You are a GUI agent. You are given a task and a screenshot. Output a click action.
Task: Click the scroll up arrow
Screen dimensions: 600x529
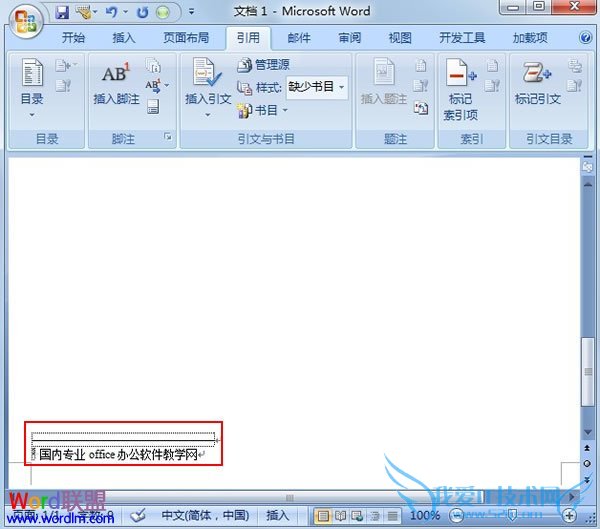point(588,184)
